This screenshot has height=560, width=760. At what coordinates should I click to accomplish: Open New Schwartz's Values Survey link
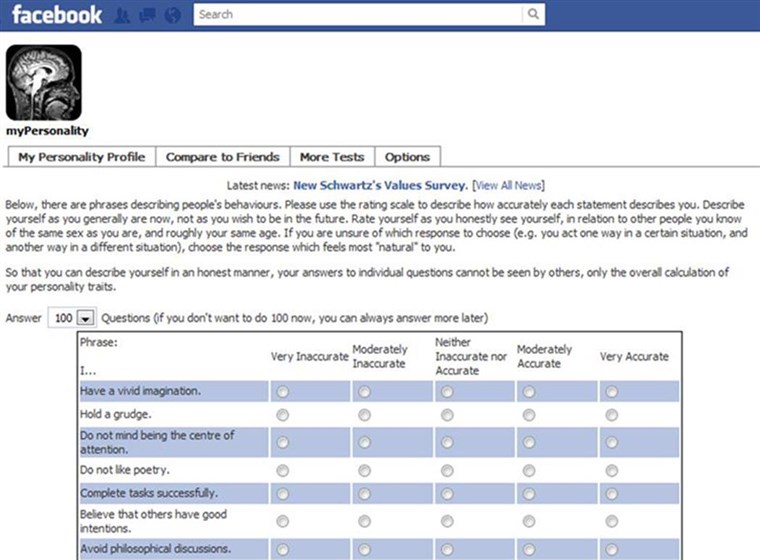click(380, 185)
